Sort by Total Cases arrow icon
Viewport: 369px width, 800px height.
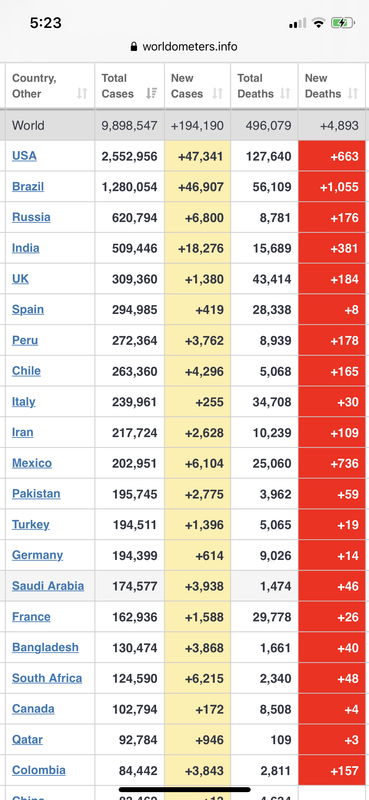[x=152, y=93]
